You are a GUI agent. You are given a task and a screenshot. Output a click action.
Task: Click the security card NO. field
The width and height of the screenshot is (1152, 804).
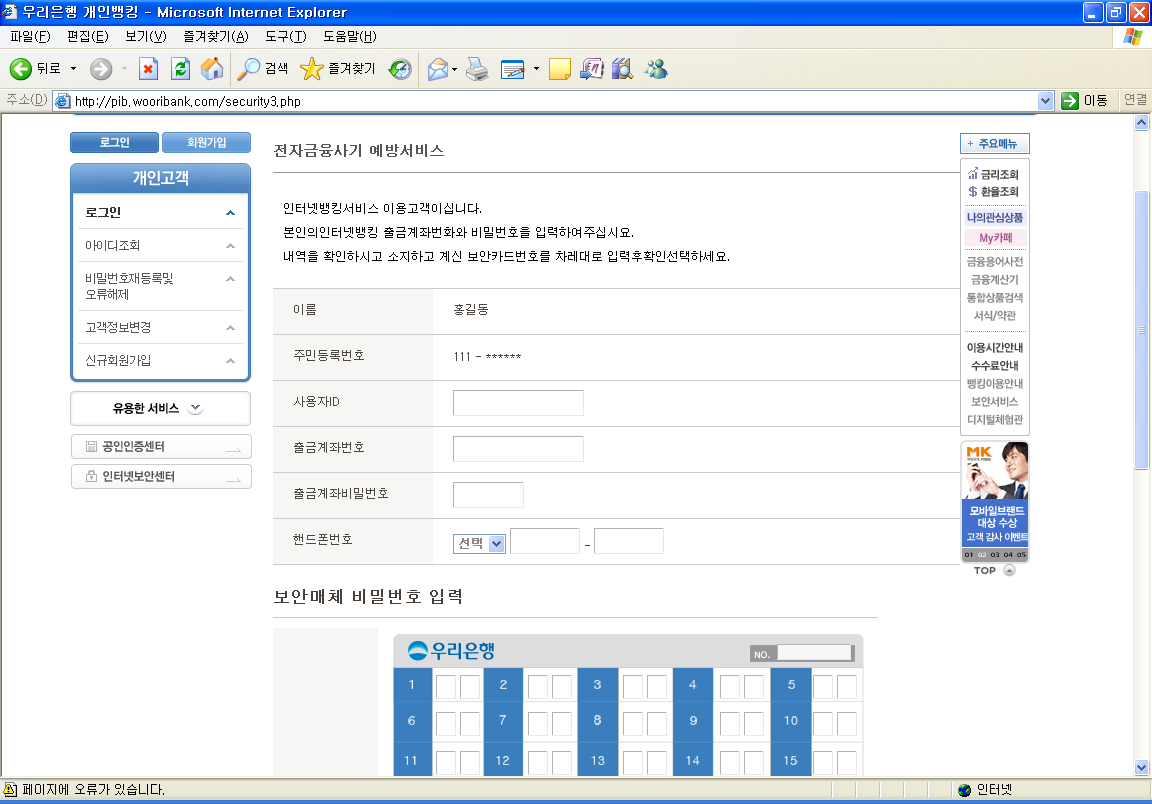point(815,653)
